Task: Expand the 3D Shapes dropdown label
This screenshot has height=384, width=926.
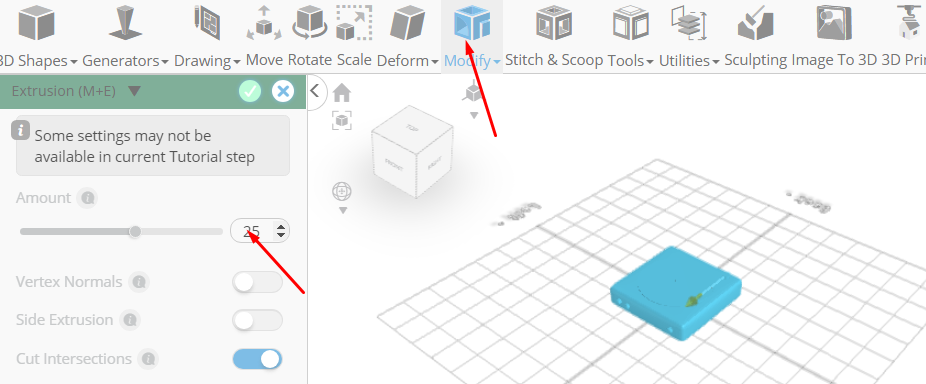Action: [x=38, y=60]
